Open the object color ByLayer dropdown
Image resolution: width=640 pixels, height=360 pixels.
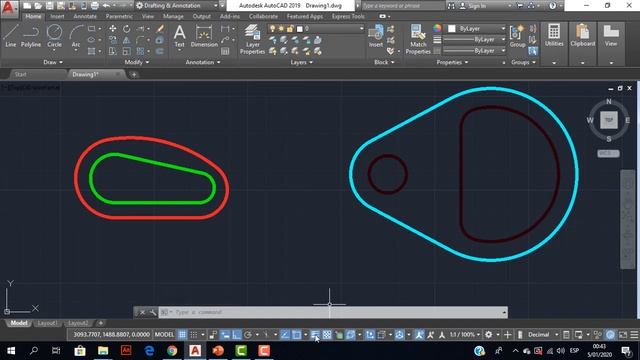coord(476,29)
